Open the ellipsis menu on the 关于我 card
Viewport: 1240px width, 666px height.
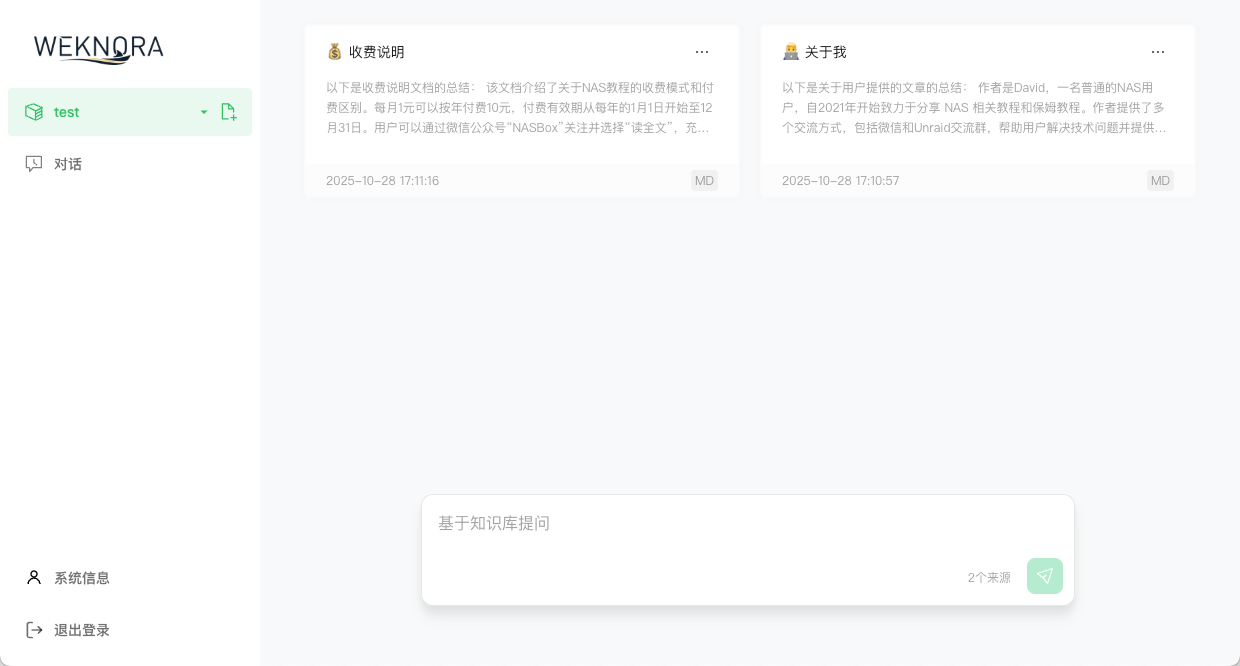tap(1158, 52)
